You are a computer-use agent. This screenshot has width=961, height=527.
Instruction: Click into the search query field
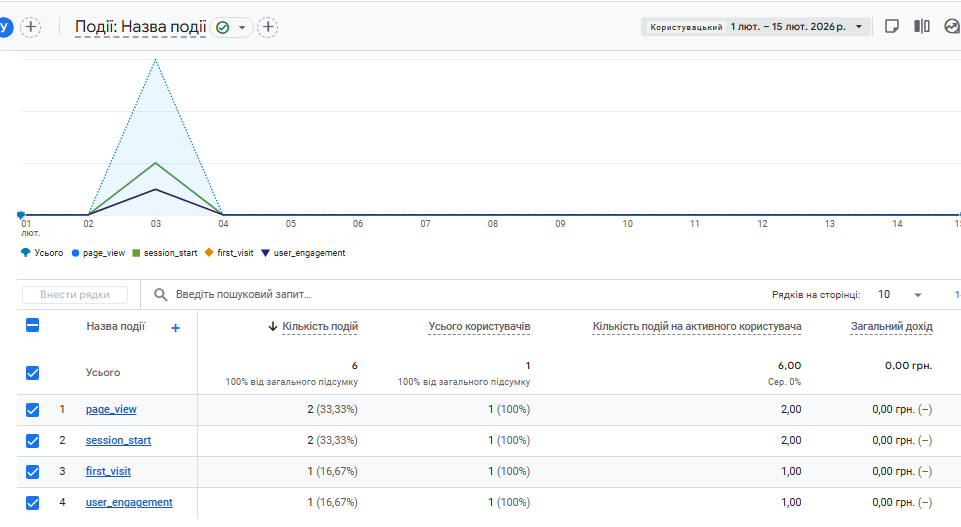point(400,295)
